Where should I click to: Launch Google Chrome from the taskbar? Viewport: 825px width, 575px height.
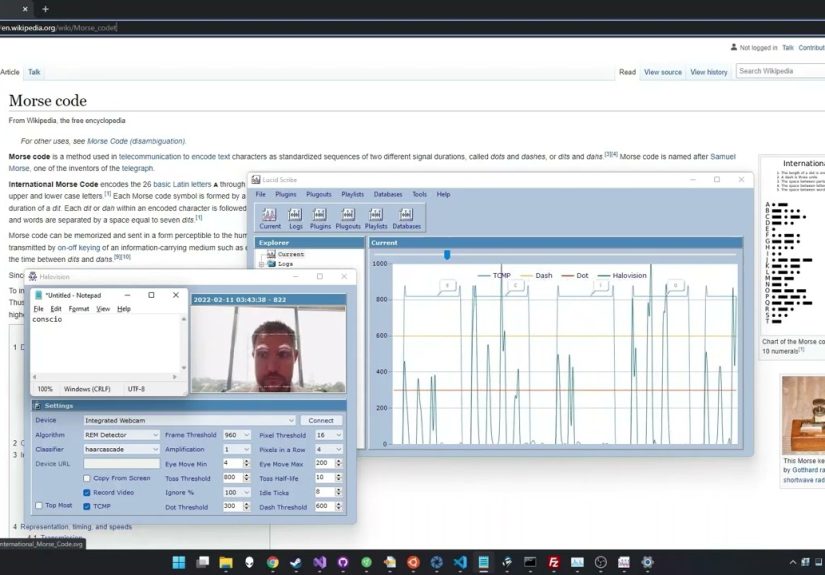(272, 562)
